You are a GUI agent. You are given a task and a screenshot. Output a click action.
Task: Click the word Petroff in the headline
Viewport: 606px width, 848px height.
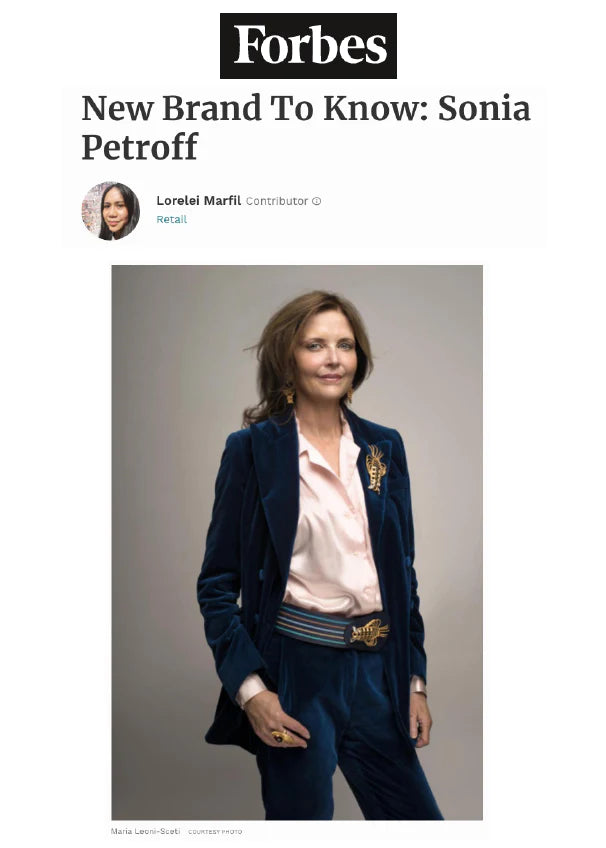(x=139, y=147)
